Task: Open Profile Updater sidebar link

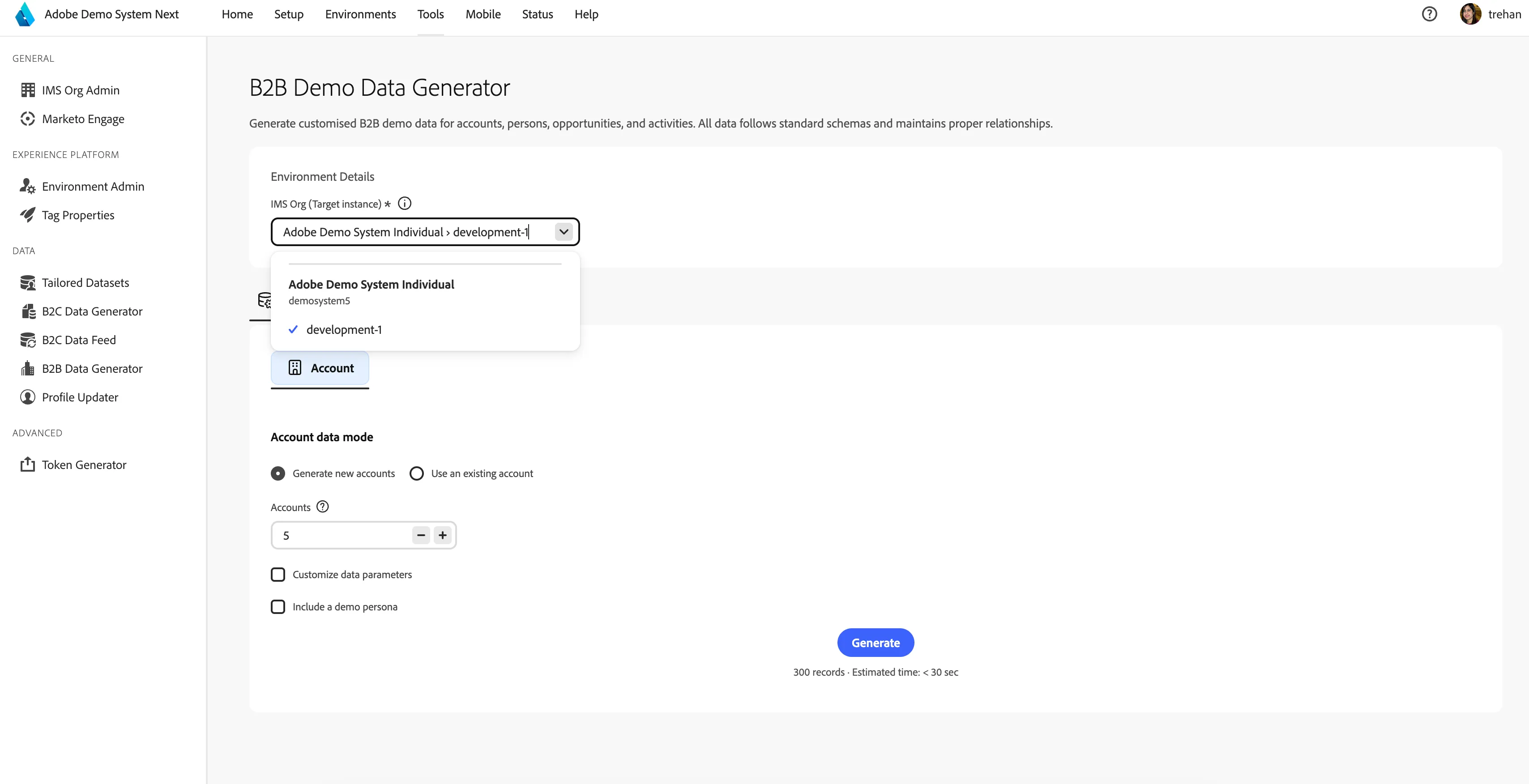Action: 80,397
